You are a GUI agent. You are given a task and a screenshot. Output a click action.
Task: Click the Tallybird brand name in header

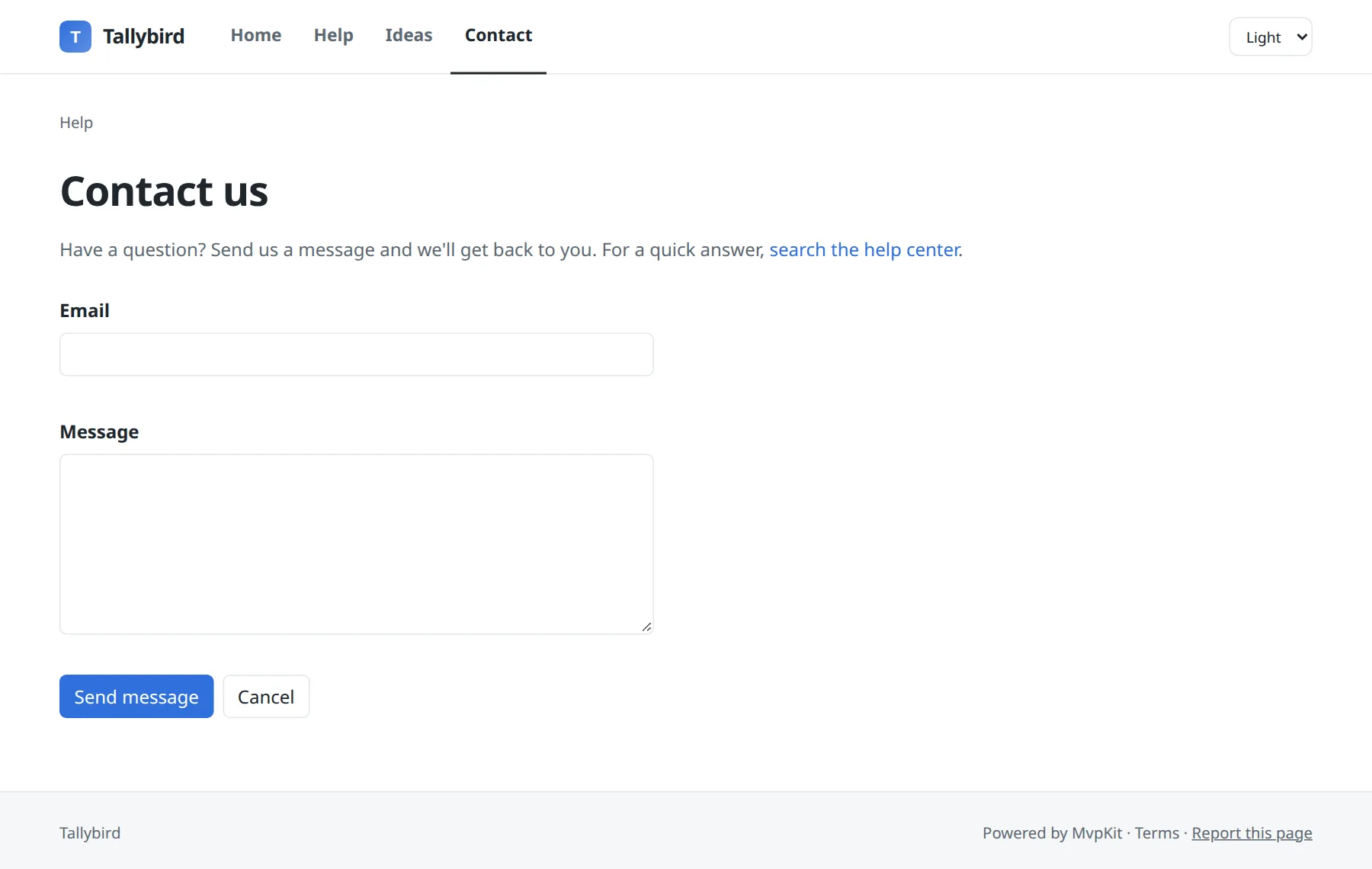(x=144, y=37)
